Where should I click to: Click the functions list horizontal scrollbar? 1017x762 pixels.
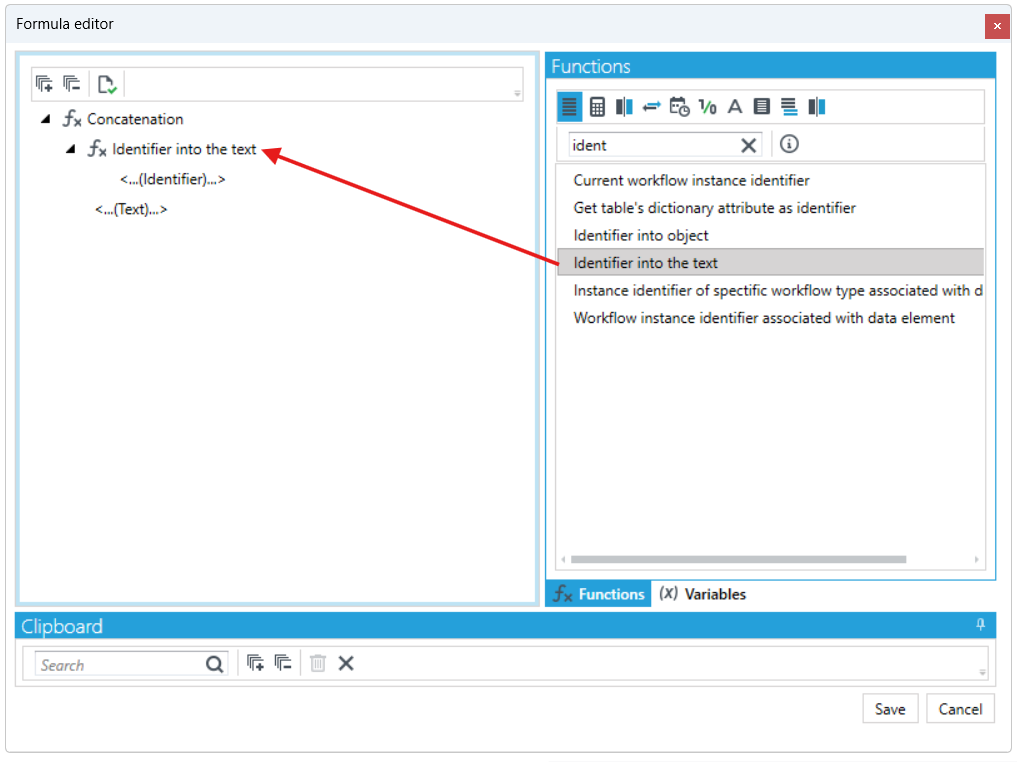[x=738, y=559]
